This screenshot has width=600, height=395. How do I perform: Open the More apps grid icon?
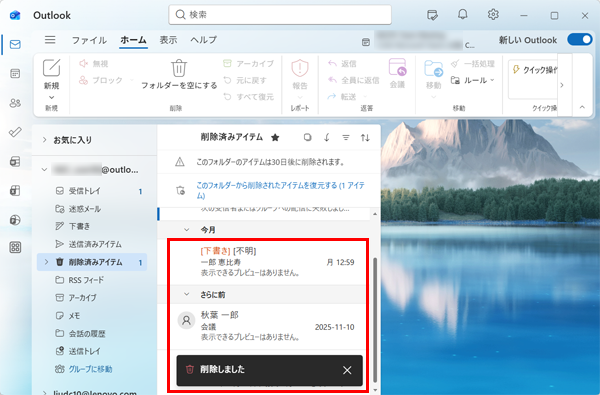click(15, 248)
